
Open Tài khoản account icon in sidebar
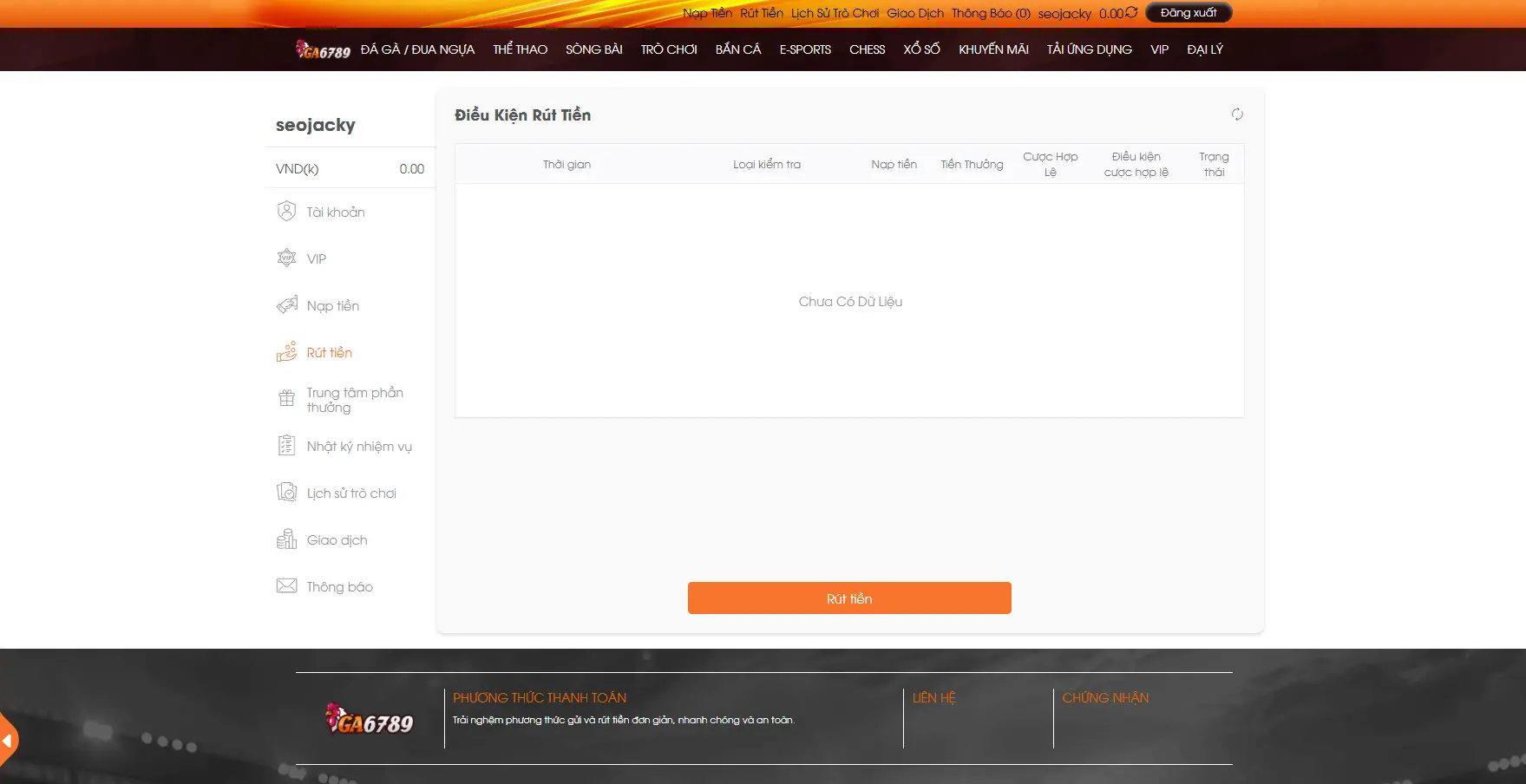[286, 212]
